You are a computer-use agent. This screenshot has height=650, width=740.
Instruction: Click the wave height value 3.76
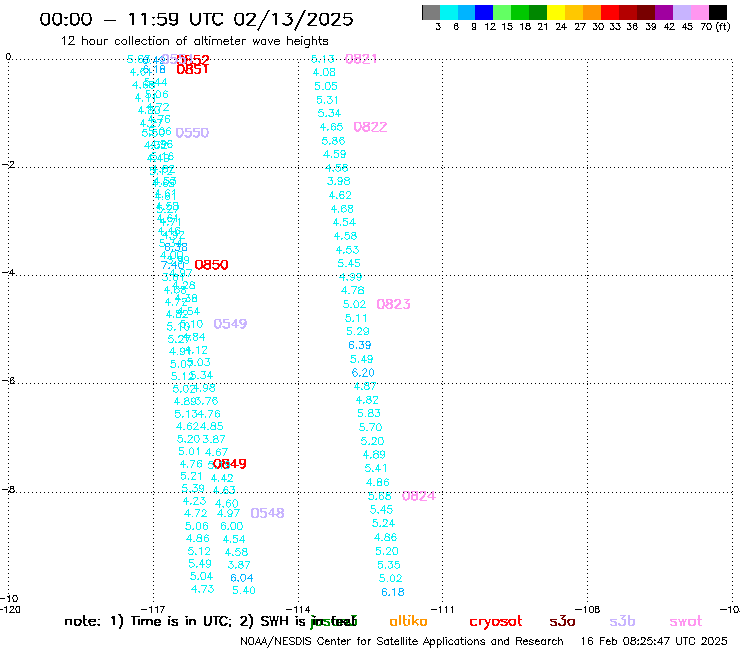208,401
